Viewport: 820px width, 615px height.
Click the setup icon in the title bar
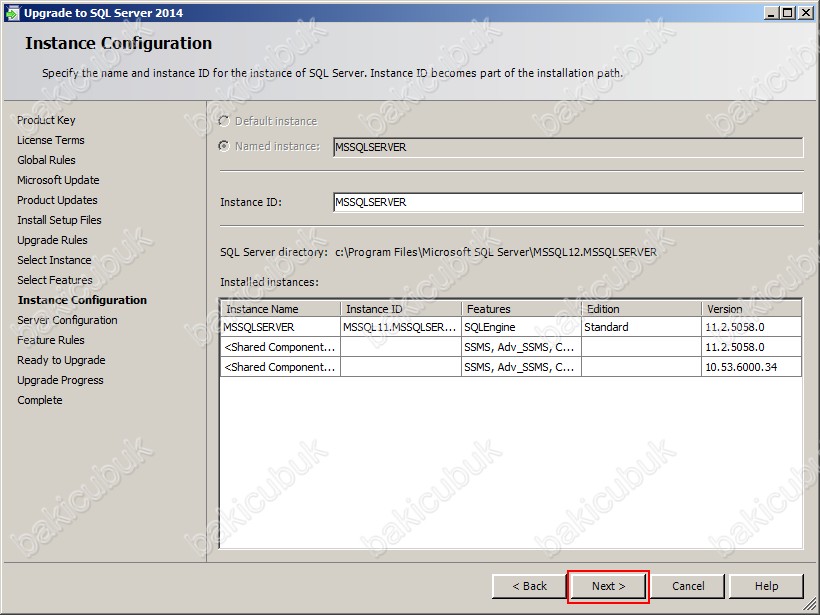pos(12,13)
